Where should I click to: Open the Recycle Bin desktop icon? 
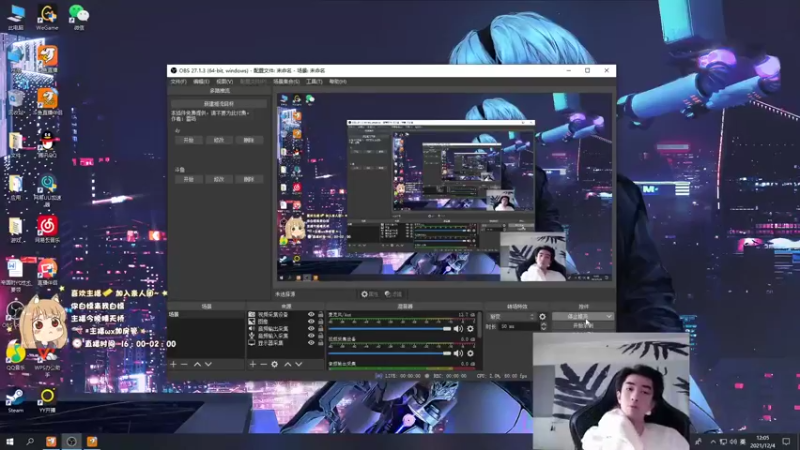[x=16, y=102]
